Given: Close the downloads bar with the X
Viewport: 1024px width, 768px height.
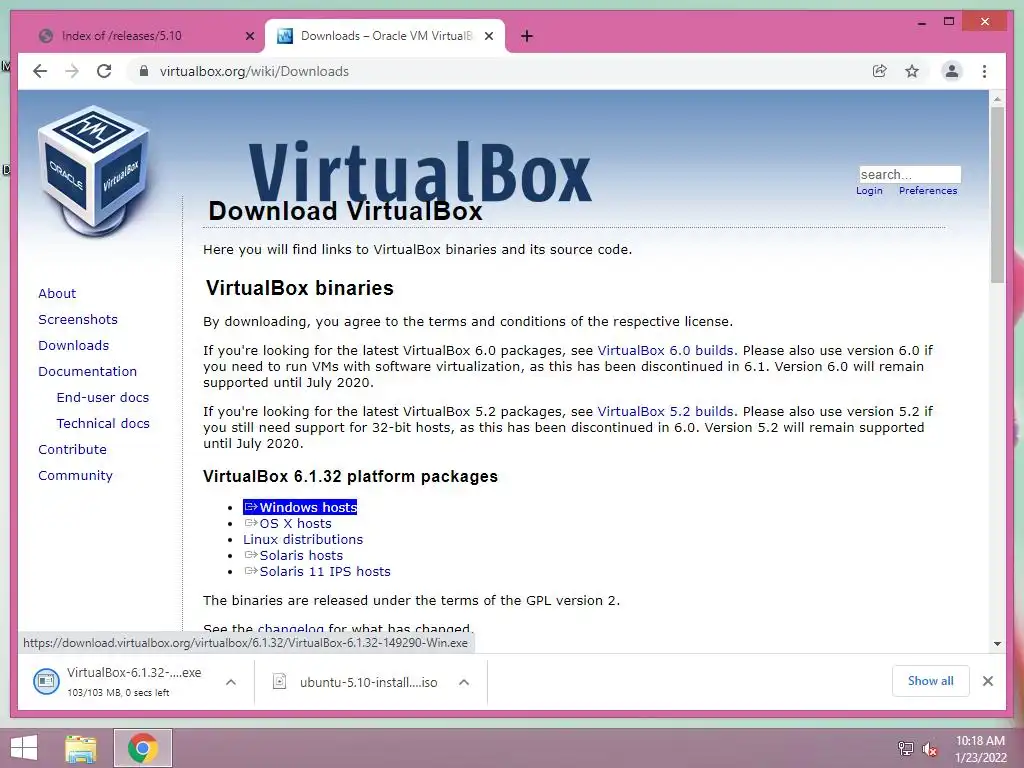Looking at the screenshot, I should click(987, 681).
